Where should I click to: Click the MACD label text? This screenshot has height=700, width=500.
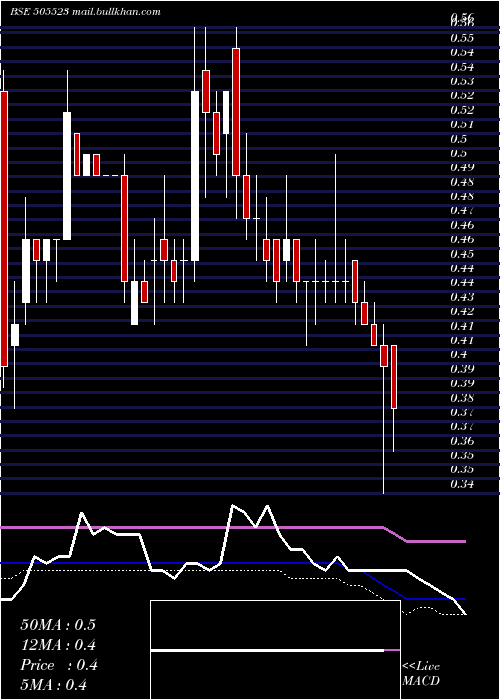[421, 681]
